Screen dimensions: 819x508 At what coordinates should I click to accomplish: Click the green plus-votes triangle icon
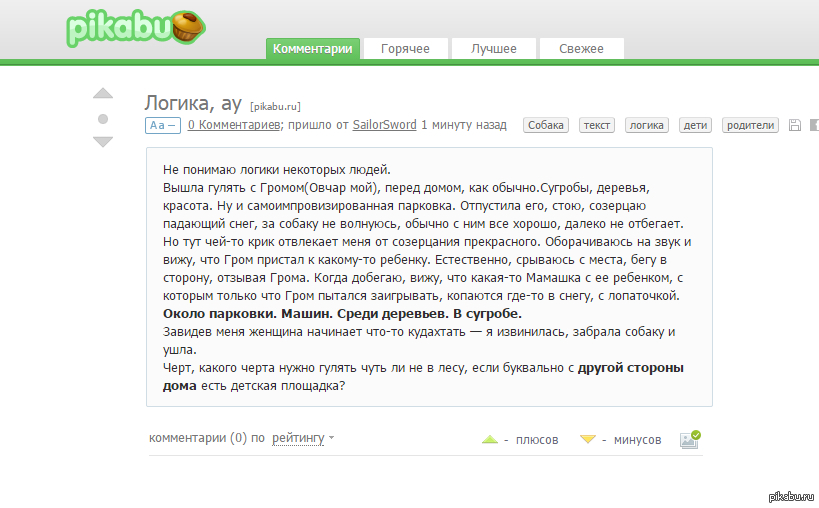[489, 439]
